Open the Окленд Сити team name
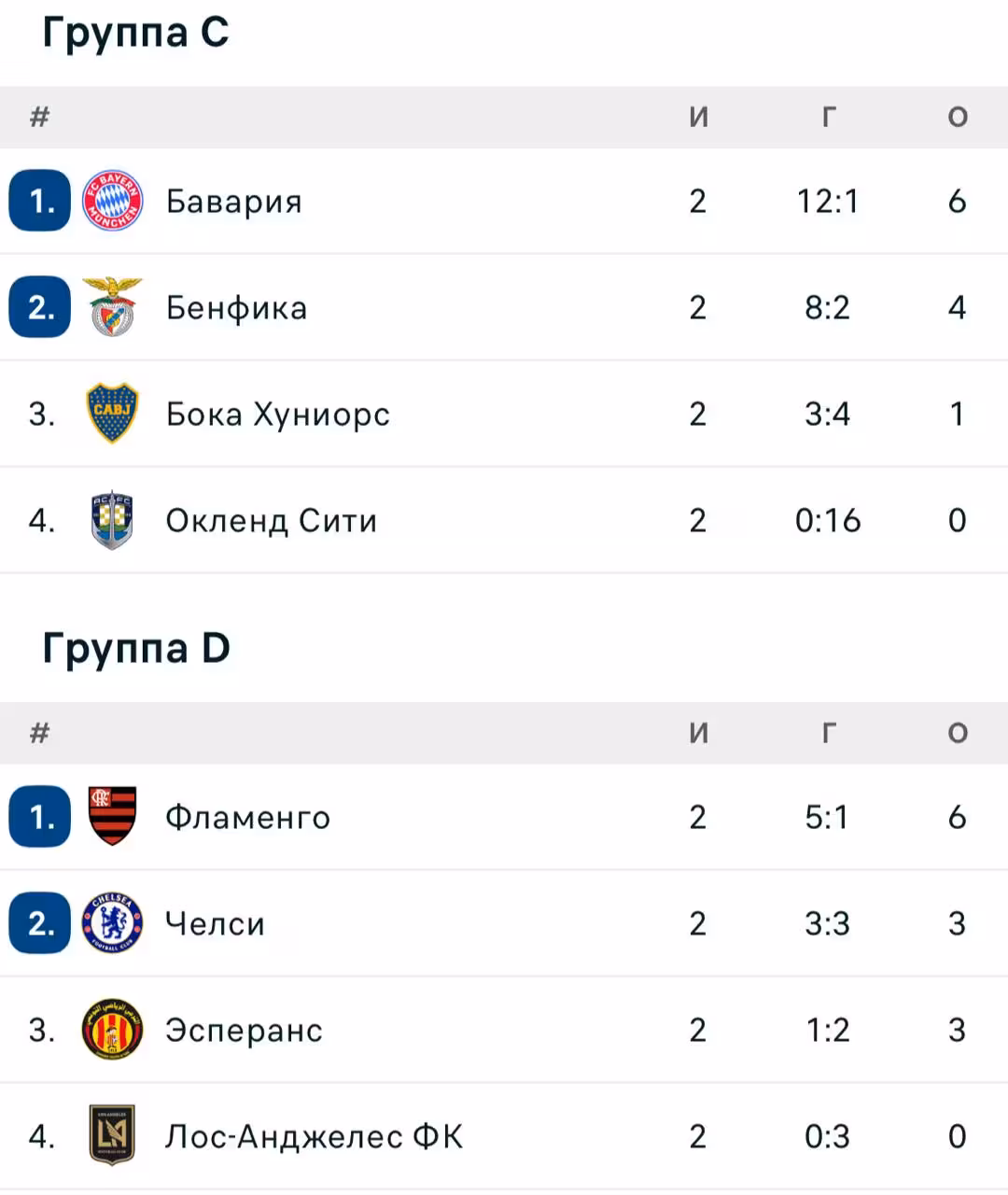The width and height of the screenshot is (1008, 1195). (x=272, y=521)
